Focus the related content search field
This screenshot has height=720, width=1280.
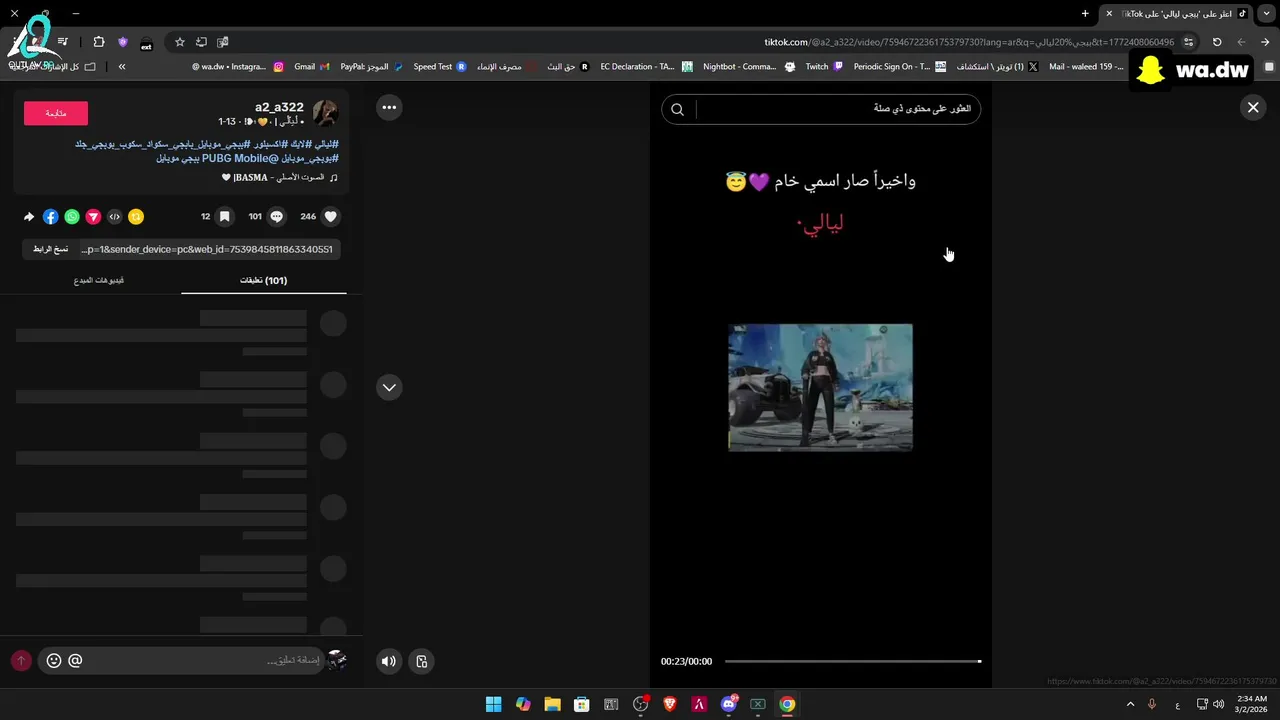[835, 109]
